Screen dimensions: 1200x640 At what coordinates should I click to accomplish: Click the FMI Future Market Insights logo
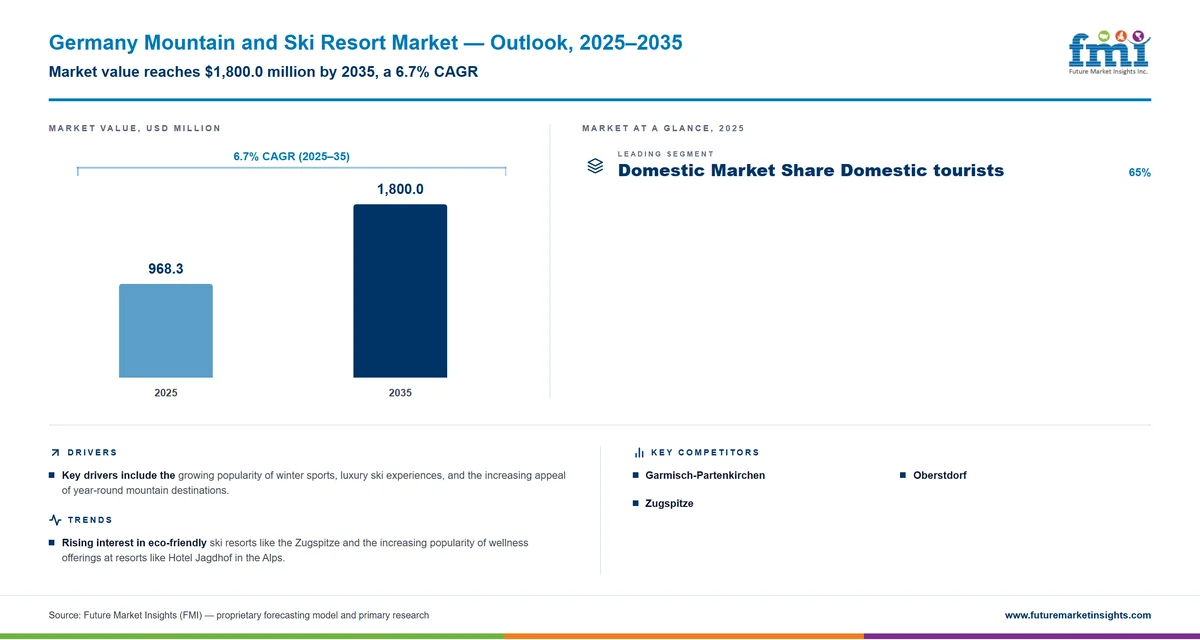click(1109, 51)
